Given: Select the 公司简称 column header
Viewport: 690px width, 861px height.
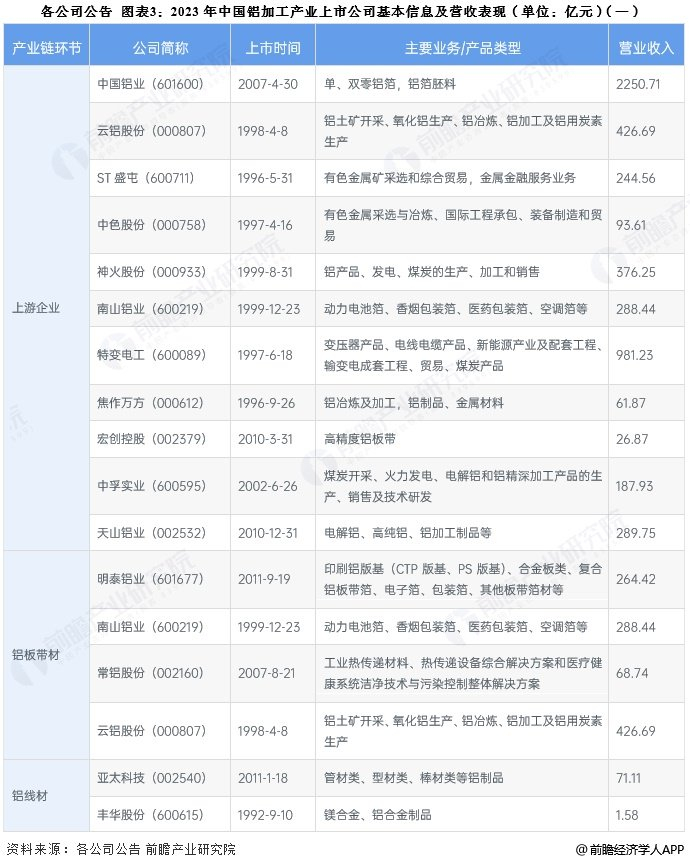Looking at the screenshot, I should (159, 48).
